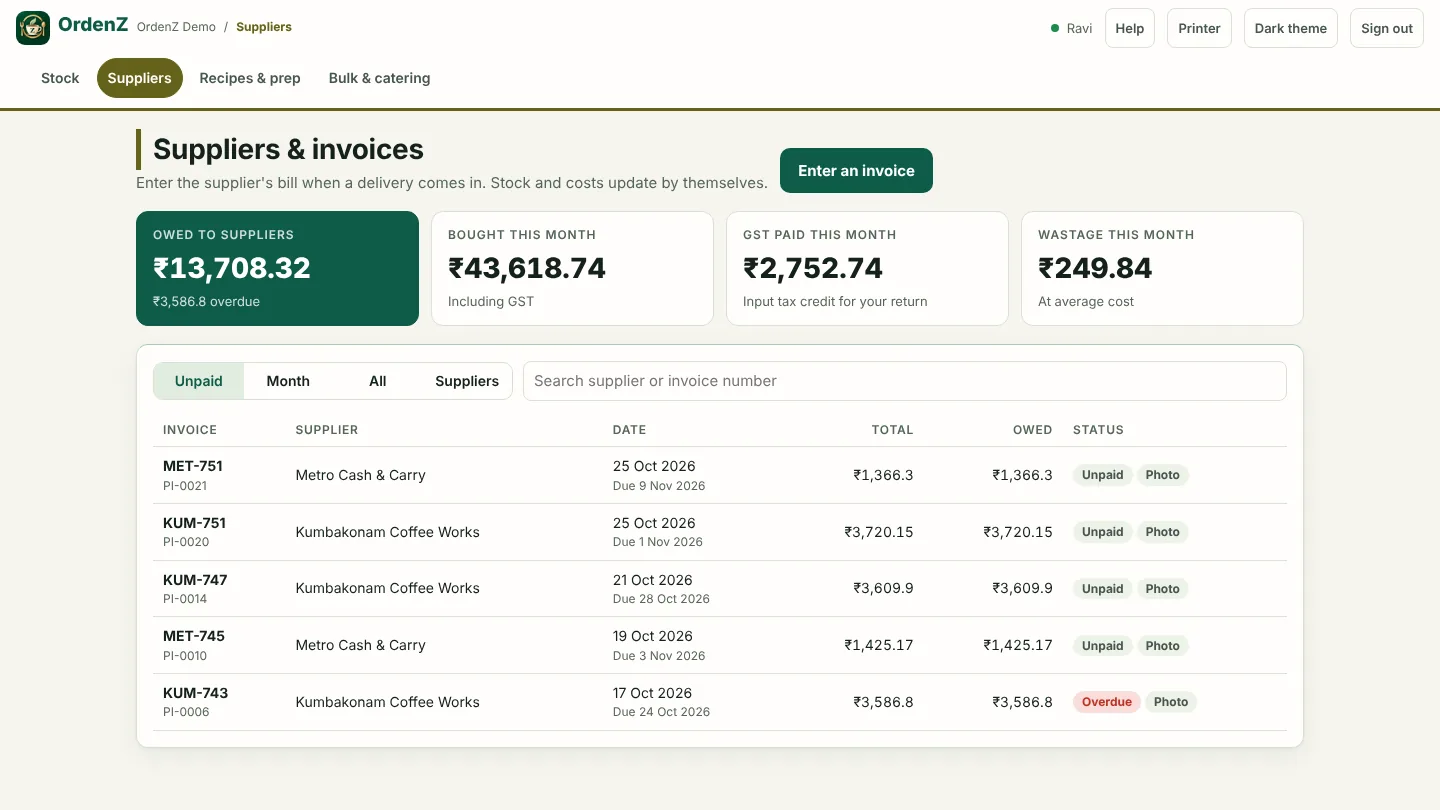
Task: Select the GST Paid This Month card
Action: pyautogui.click(x=867, y=268)
